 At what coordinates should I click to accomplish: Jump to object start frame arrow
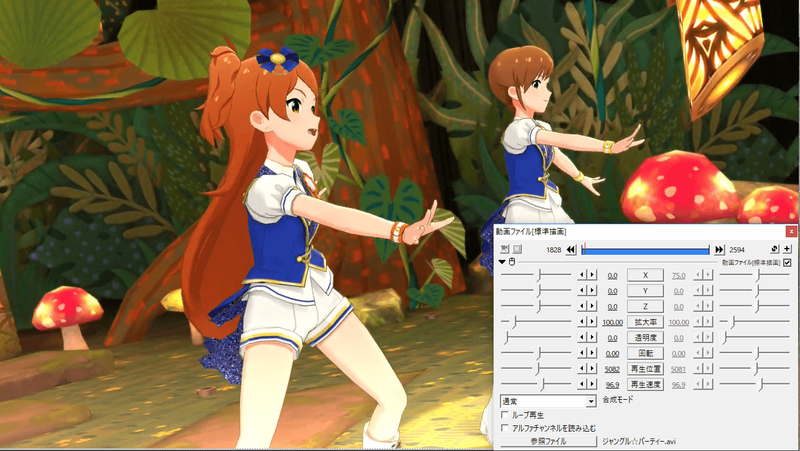[x=571, y=249]
